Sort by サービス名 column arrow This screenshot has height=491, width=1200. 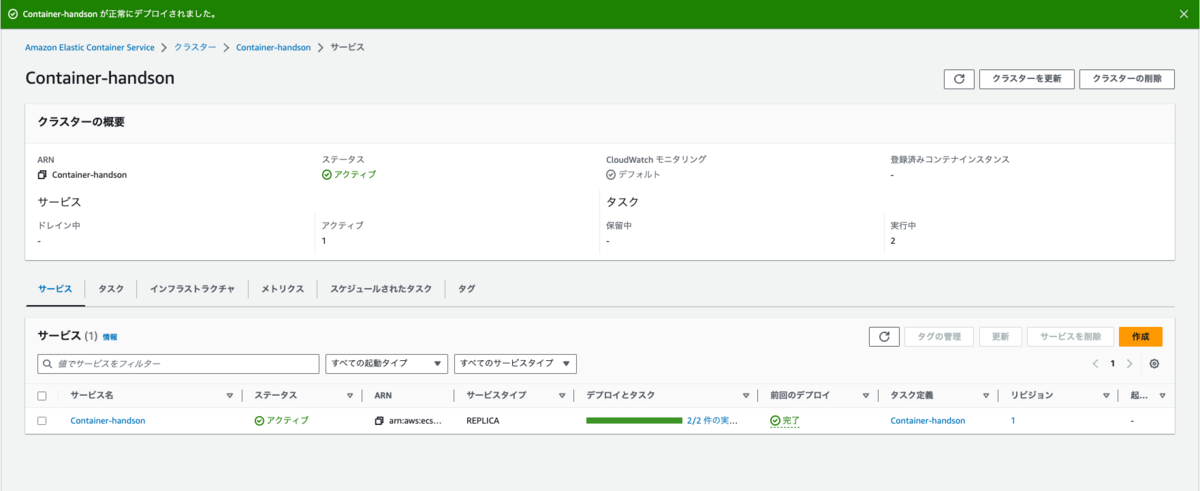click(x=230, y=396)
